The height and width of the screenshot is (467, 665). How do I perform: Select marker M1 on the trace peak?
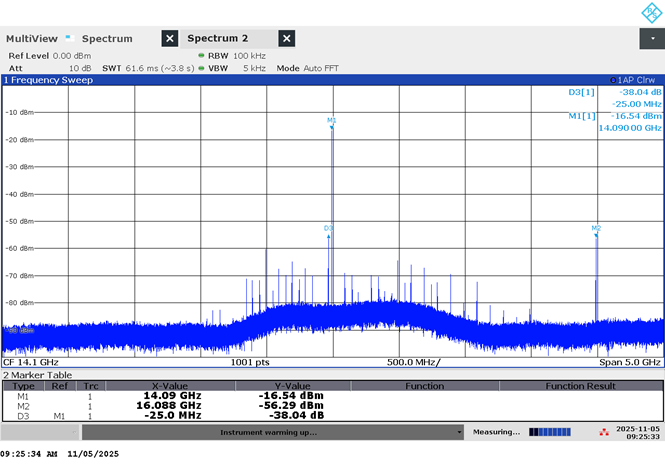pyautogui.click(x=332, y=123)
